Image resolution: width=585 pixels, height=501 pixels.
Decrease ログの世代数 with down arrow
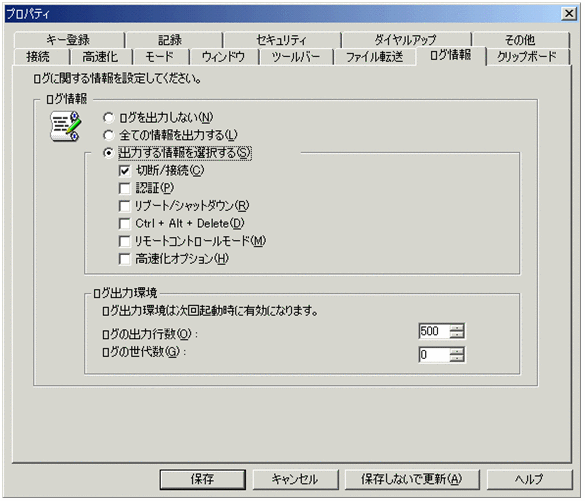[x=457, y=358]
